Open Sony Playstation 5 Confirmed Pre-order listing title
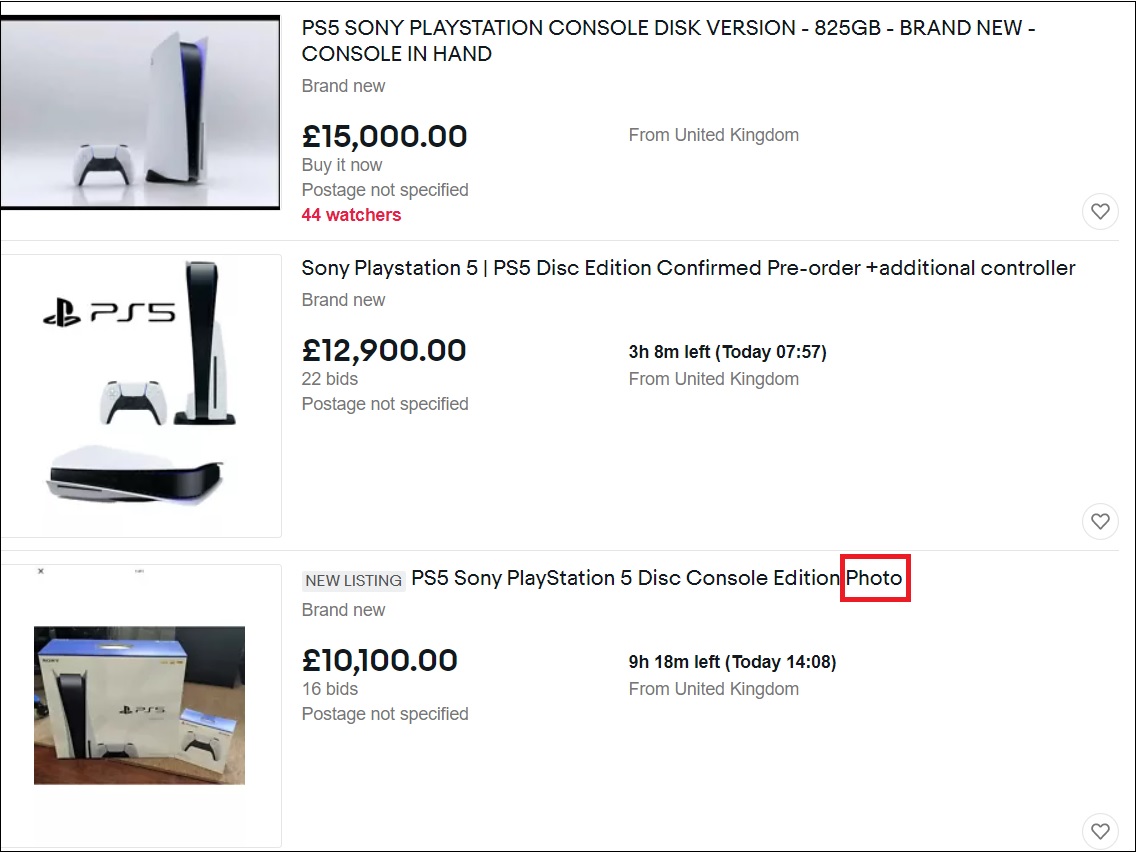Viewport: 1138px width, 852px height. tap(688, 268)
